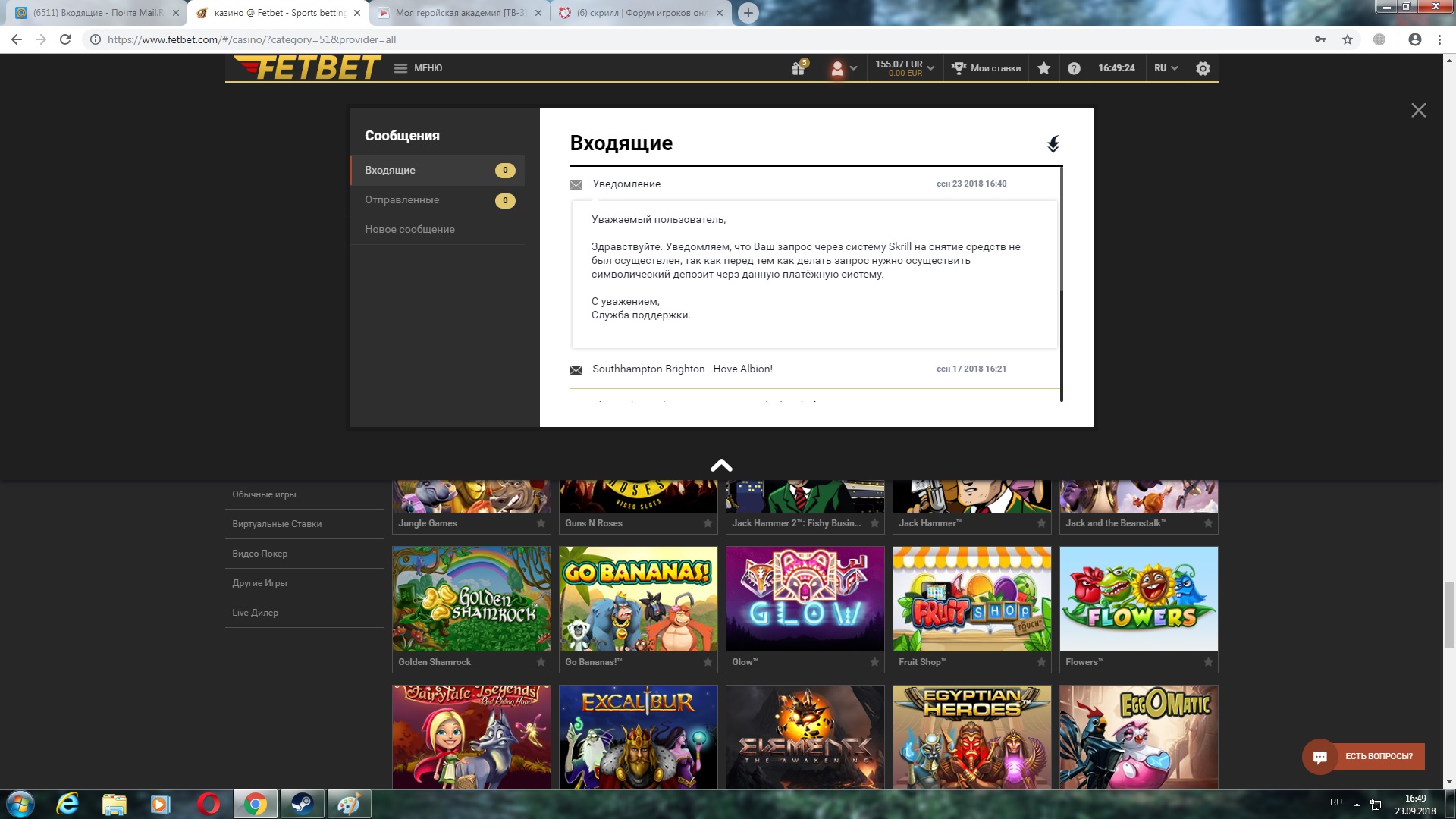This screenshot has height=819, width=1456.
Task: Open the live chat bubble icon
Action: tap(1320, 757)
